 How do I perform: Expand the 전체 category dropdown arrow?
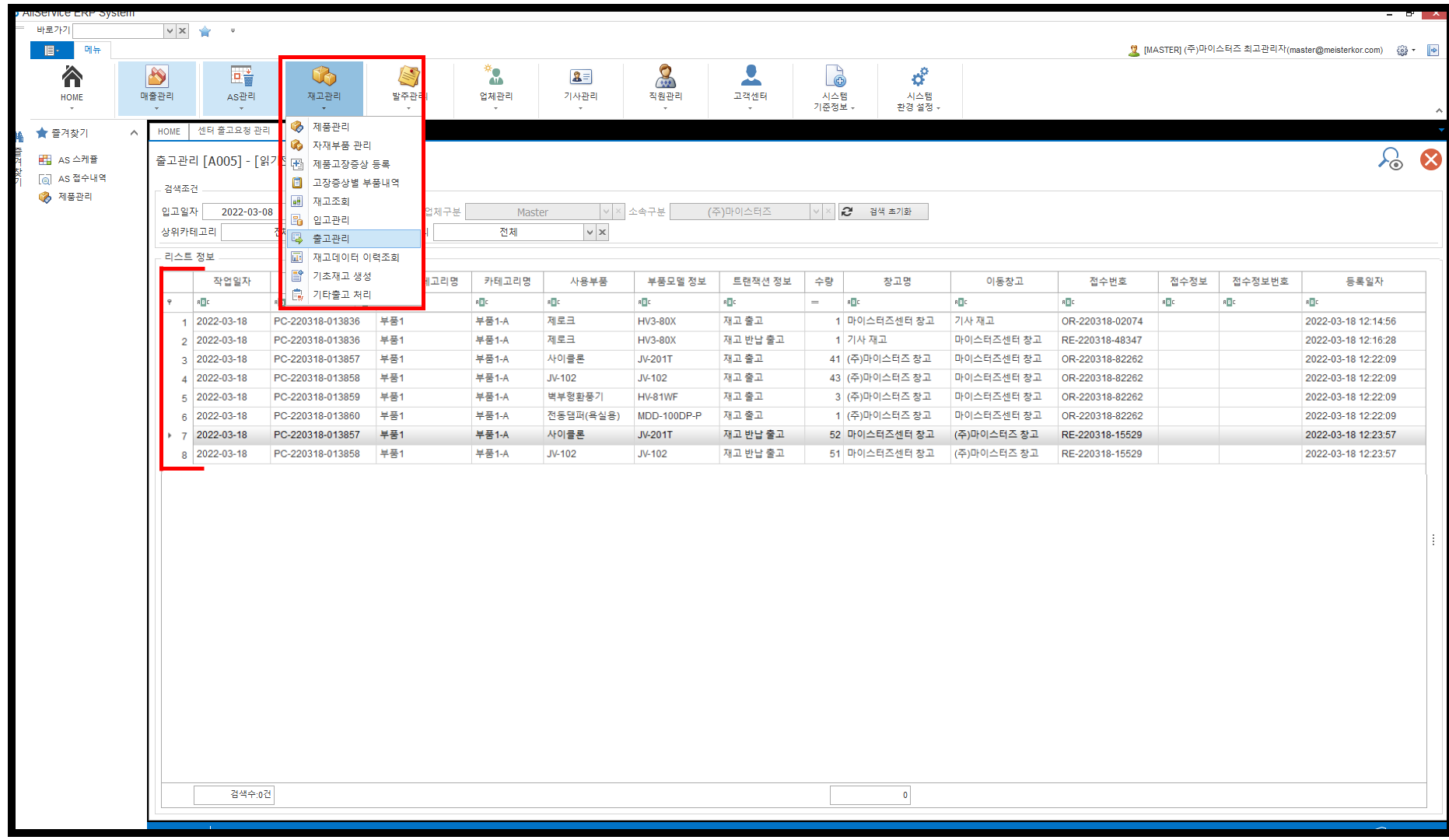click(590, 232)
